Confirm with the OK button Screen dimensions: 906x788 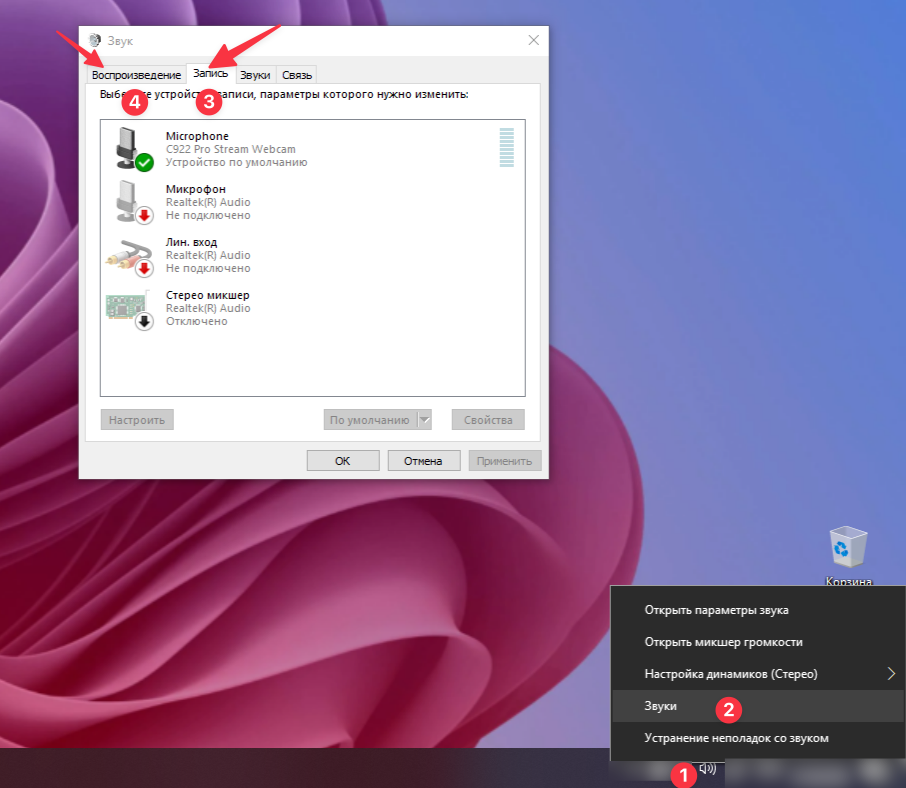pyautogui.click(x=343, y=460)
